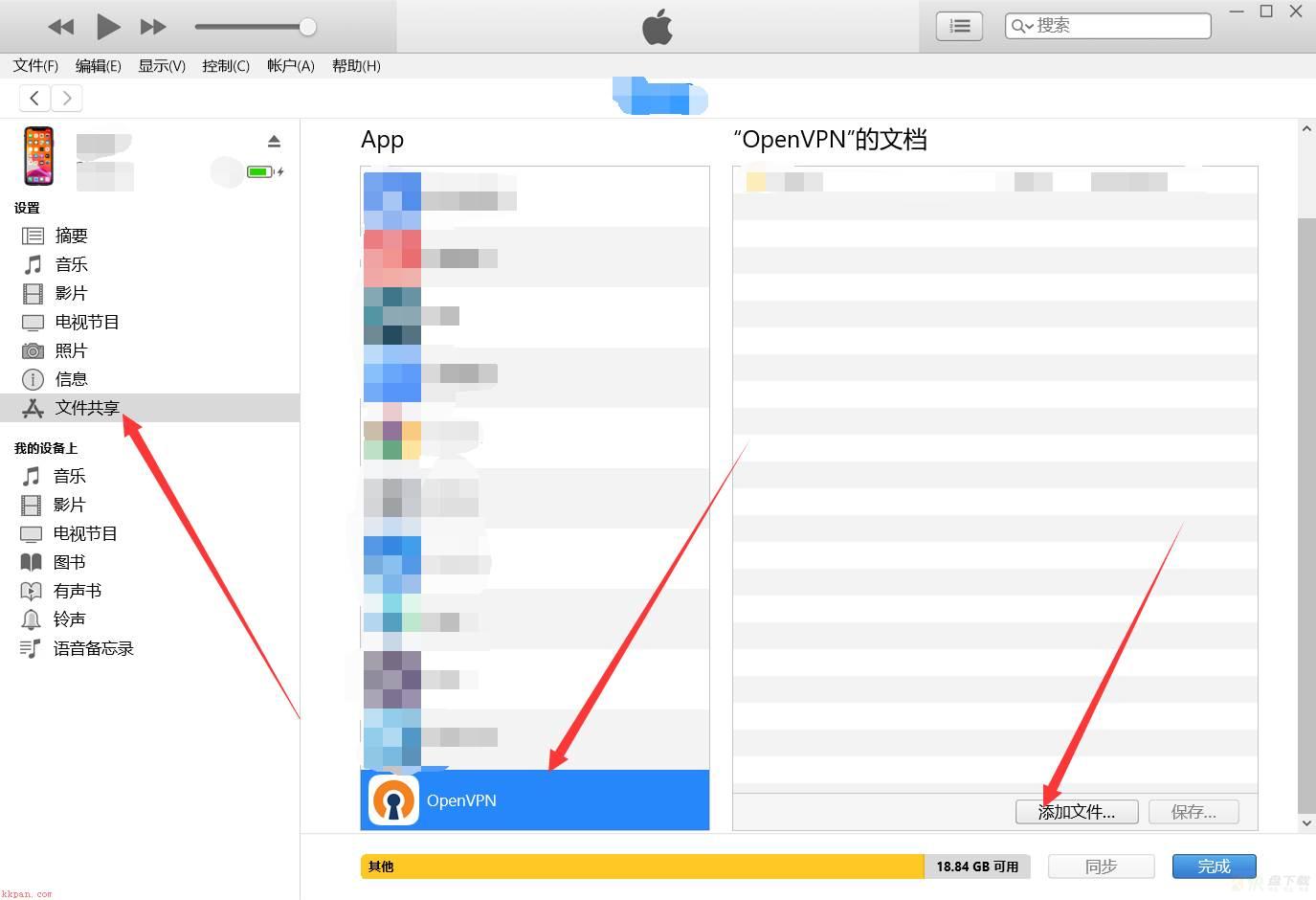Screen dimensions: 1316x900
Task: Click the 保存... button
Action: coord(1193,812)
